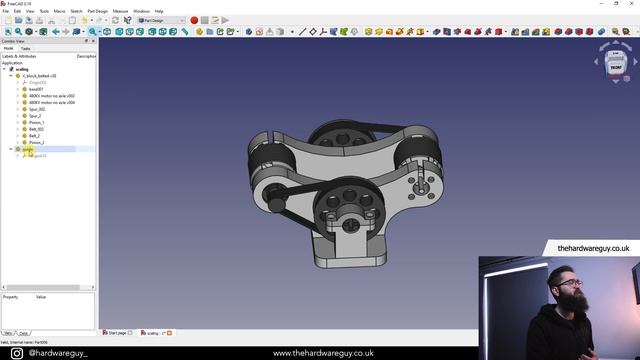
Task: Click the Combo View float panel button
Action: pyautogui.click(x=86, y=41)
